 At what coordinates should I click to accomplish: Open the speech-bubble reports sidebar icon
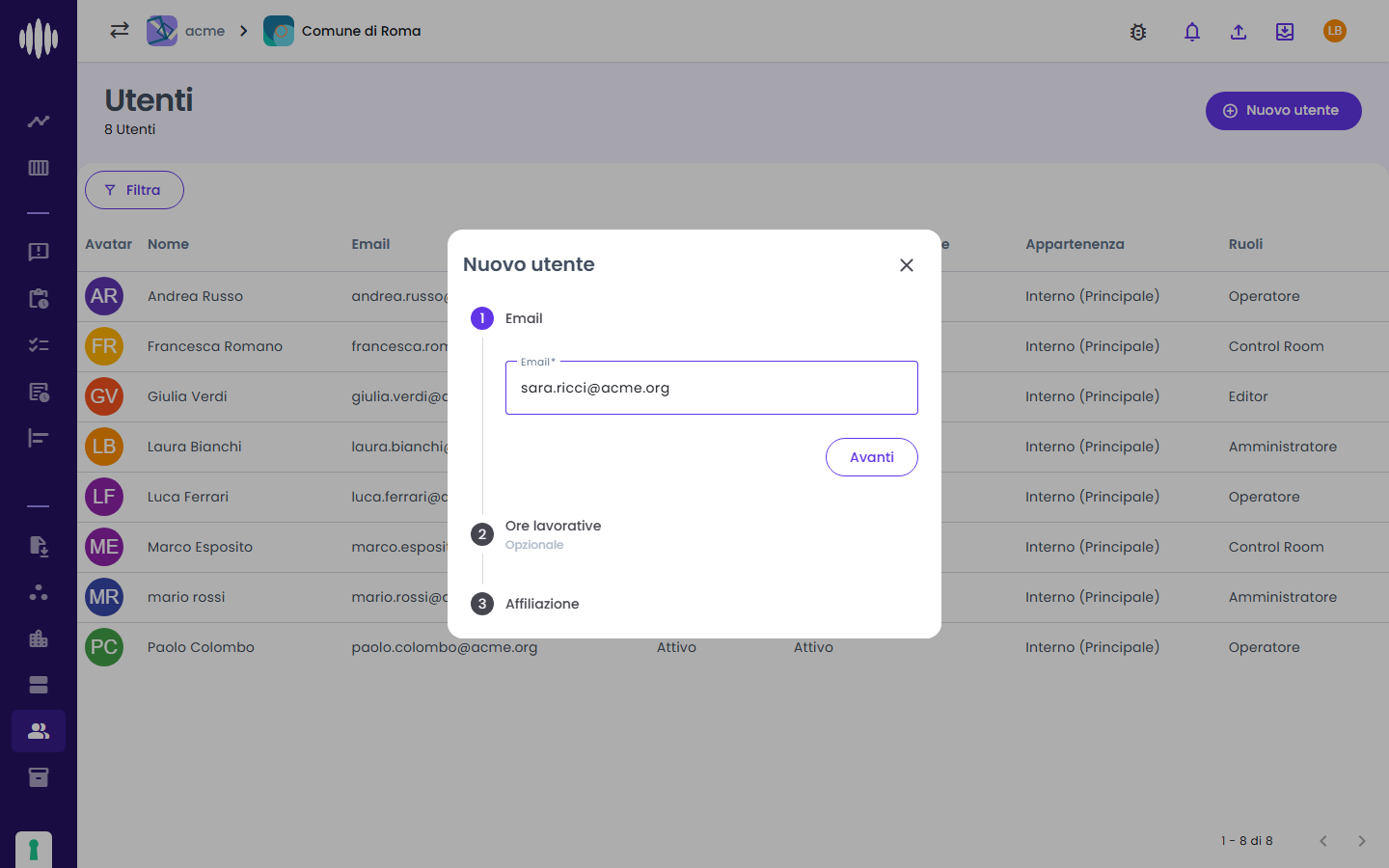tap(39, 252)
